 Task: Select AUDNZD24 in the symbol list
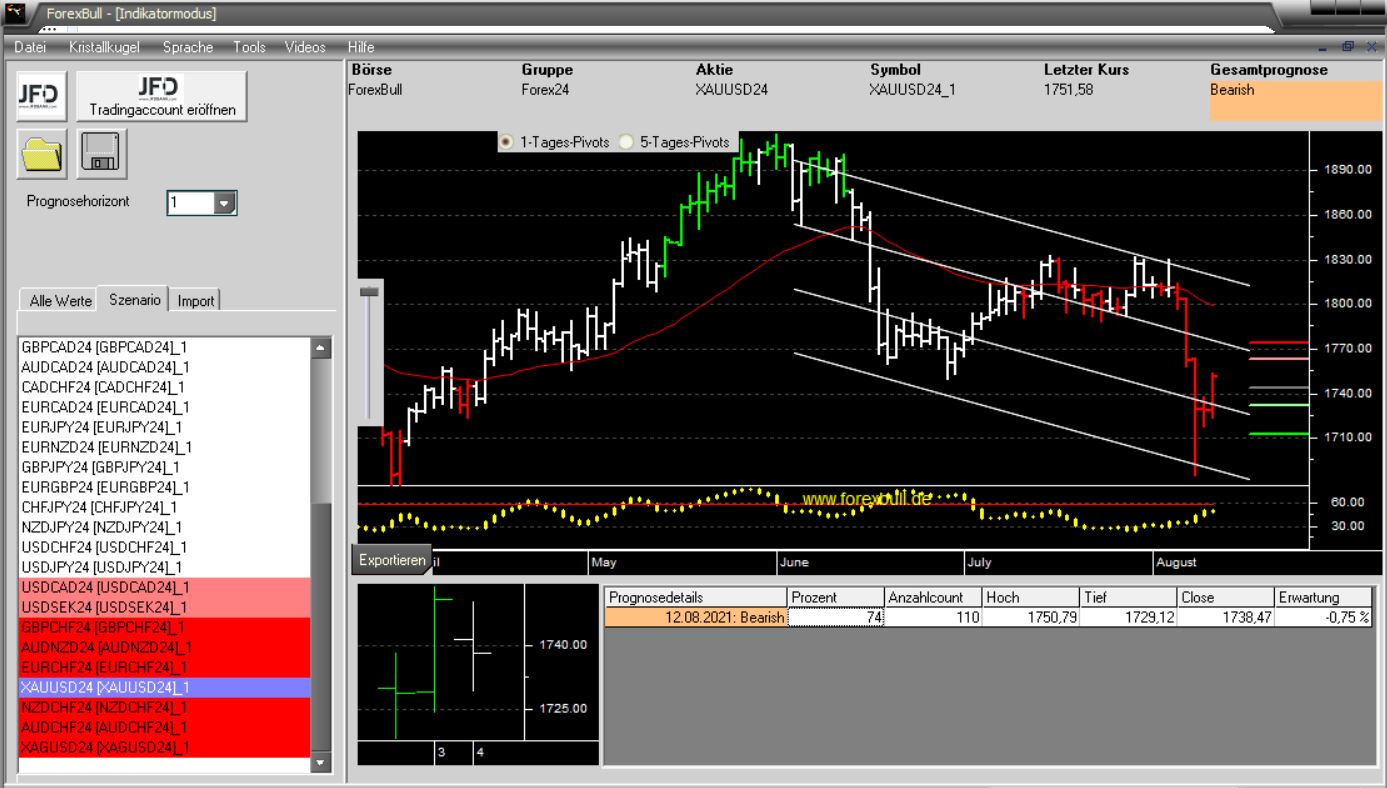(165, 647)
